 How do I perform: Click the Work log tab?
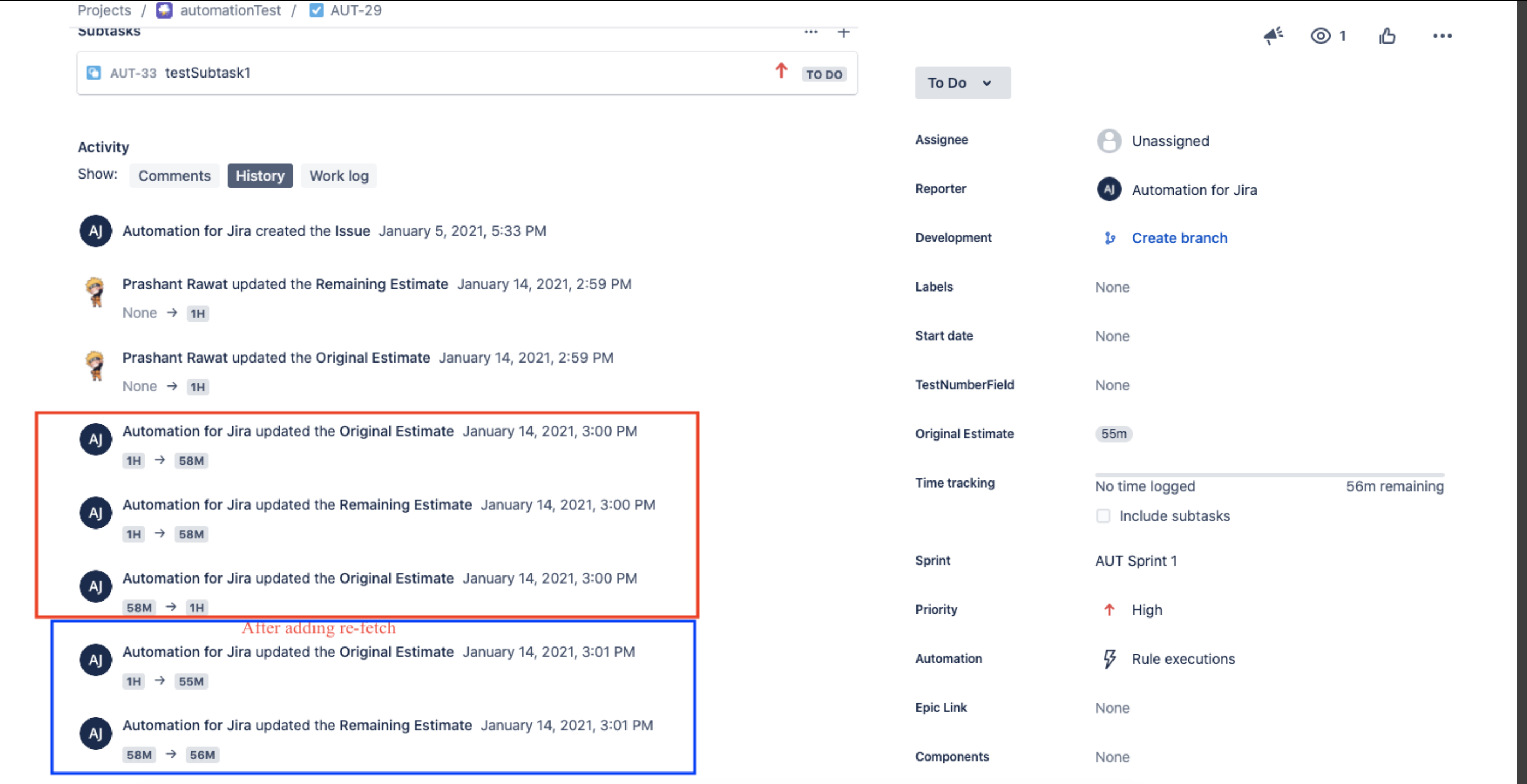click(338, 175)
